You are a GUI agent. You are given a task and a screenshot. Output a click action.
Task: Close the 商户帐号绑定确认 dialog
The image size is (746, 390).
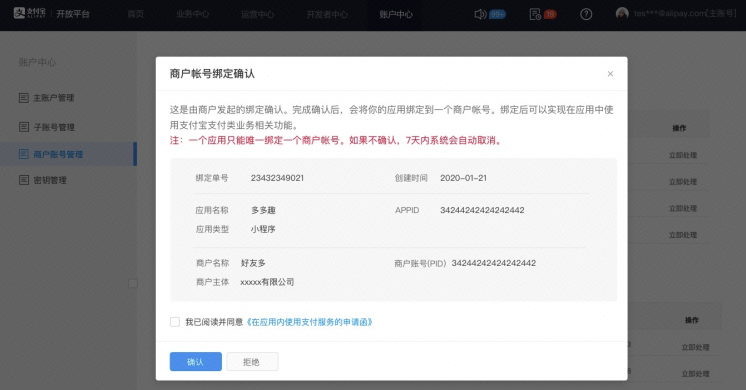[610, 74]
